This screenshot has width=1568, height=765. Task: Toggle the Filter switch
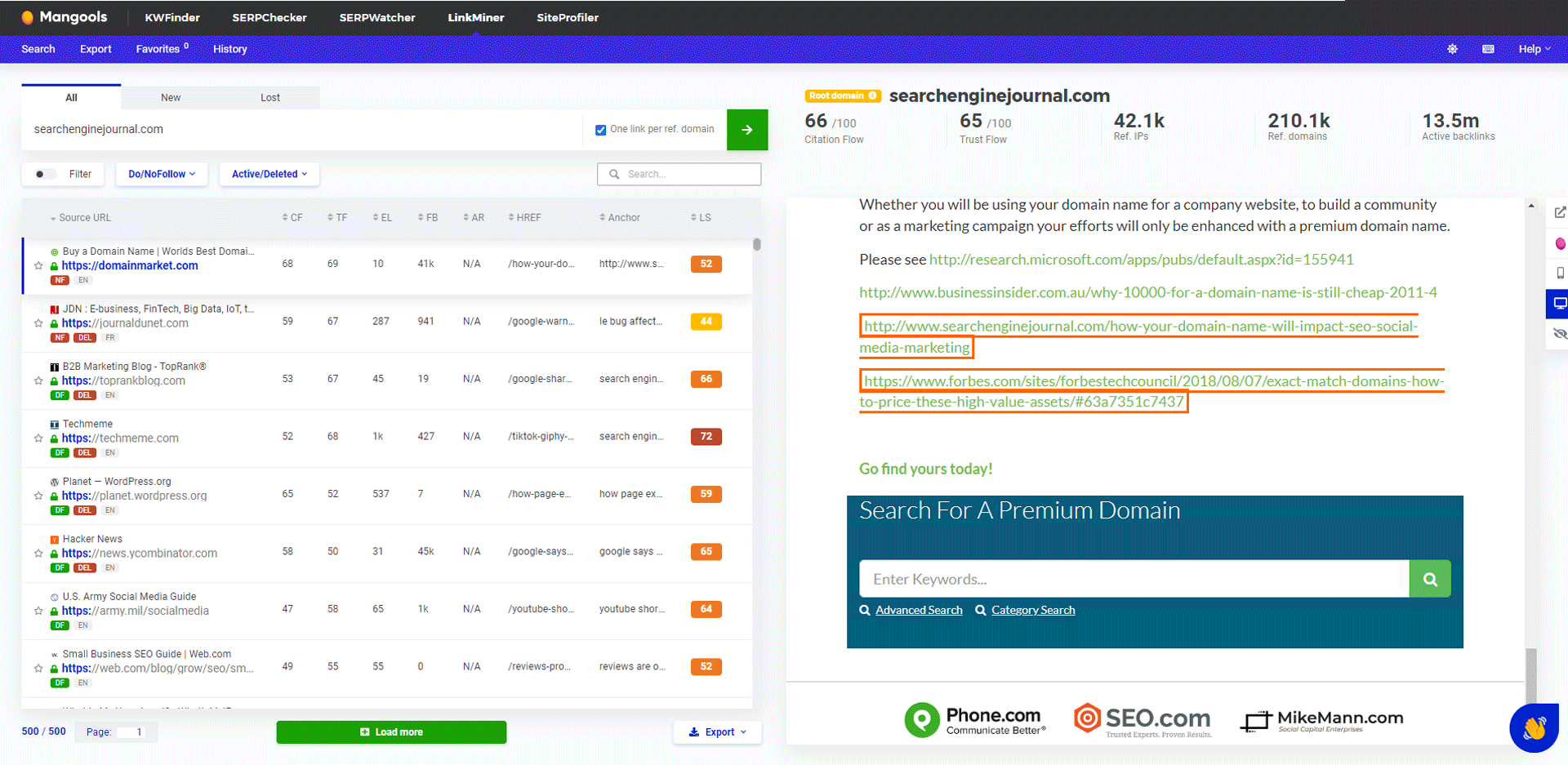pos(46,174)
